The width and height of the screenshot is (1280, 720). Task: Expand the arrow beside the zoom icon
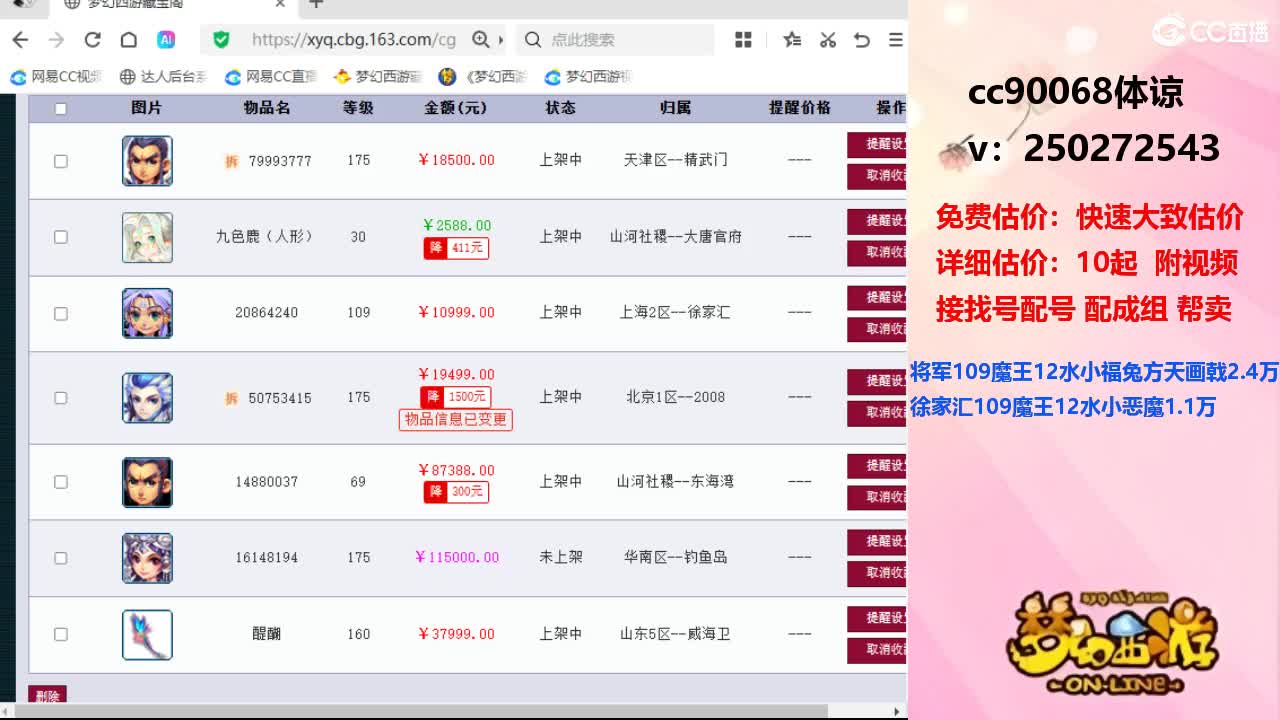click(500, 40)
